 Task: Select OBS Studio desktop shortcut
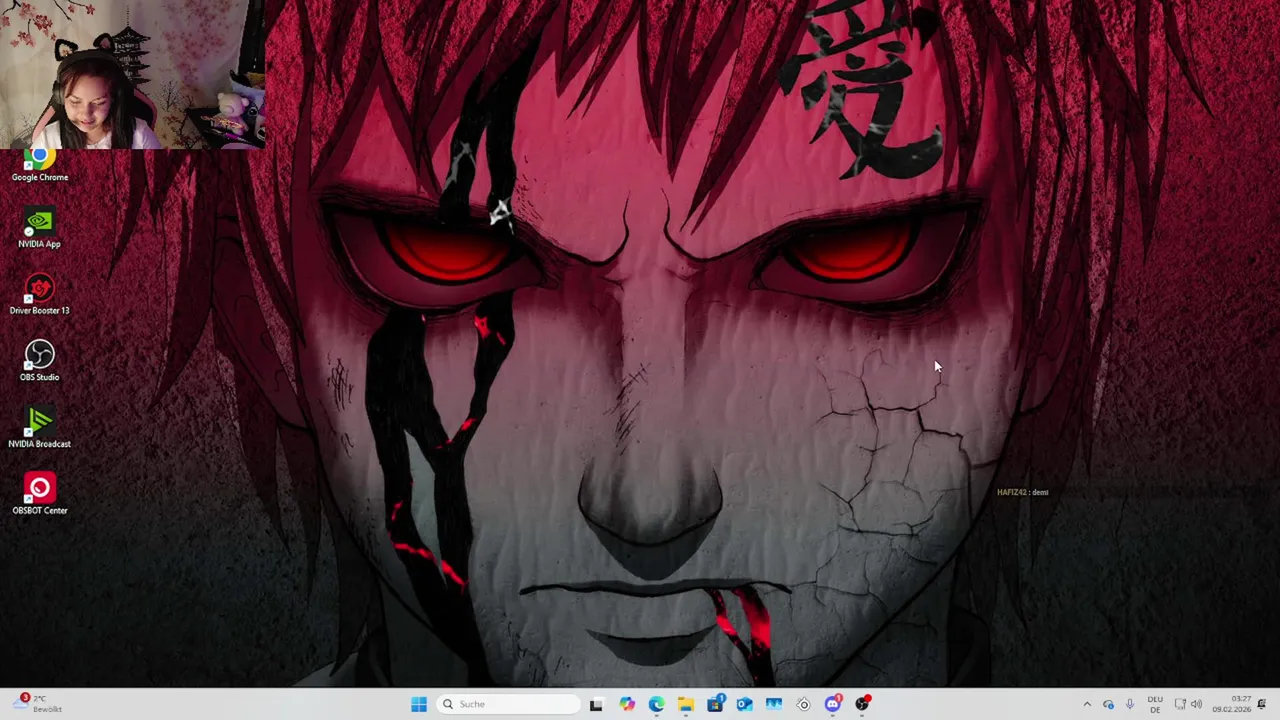(39, 361)
